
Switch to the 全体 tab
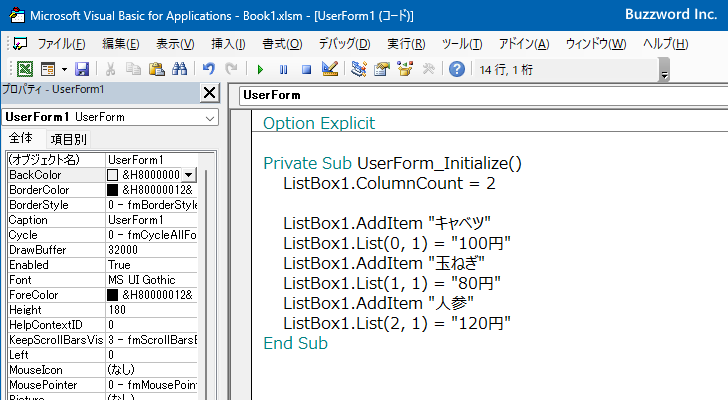coord(21,138)
